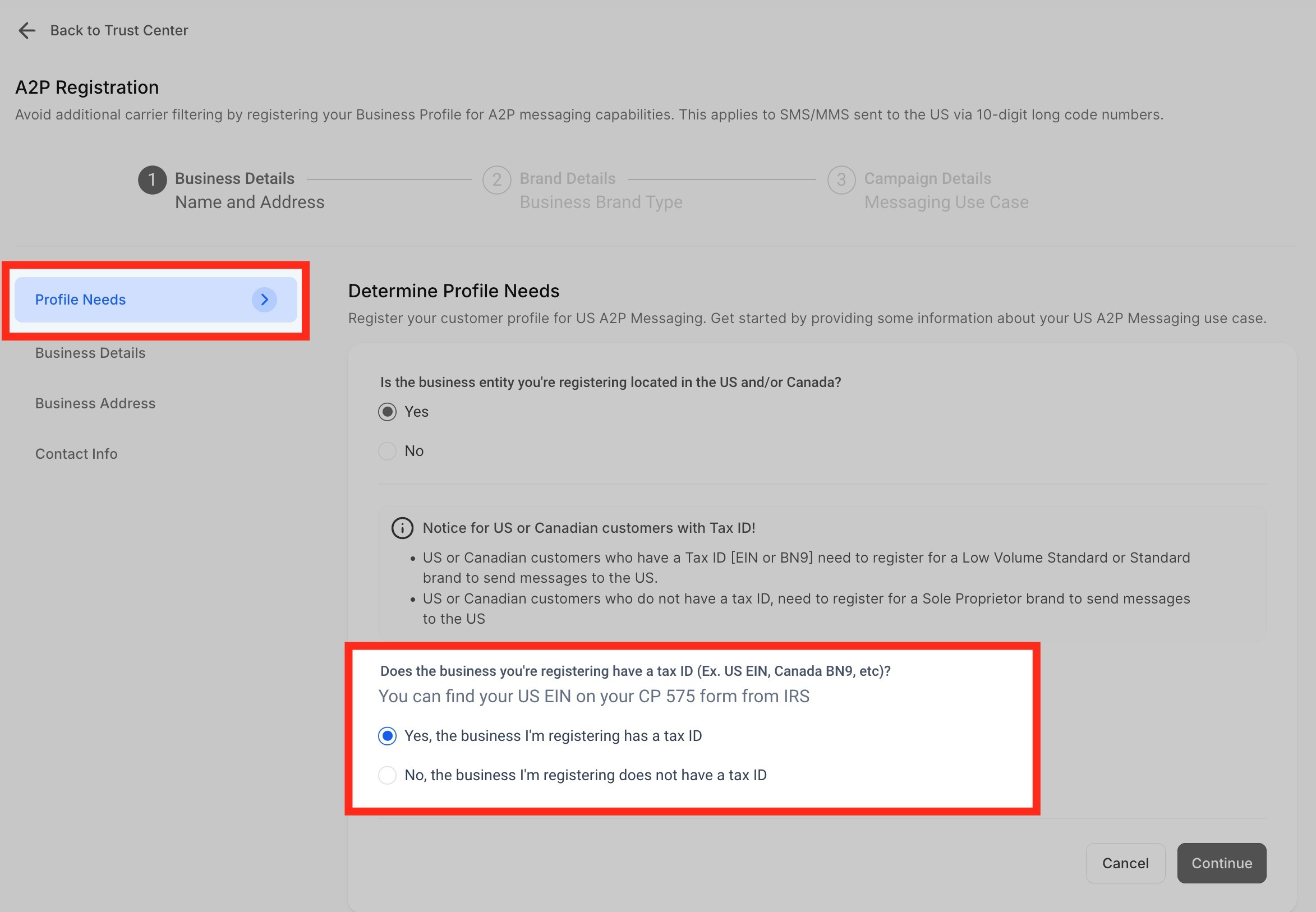Image resolution: width=1316 pixels, height=912 pixels.
Task: Click the info icon in the Tax ID notice
Action: (402, 527)
